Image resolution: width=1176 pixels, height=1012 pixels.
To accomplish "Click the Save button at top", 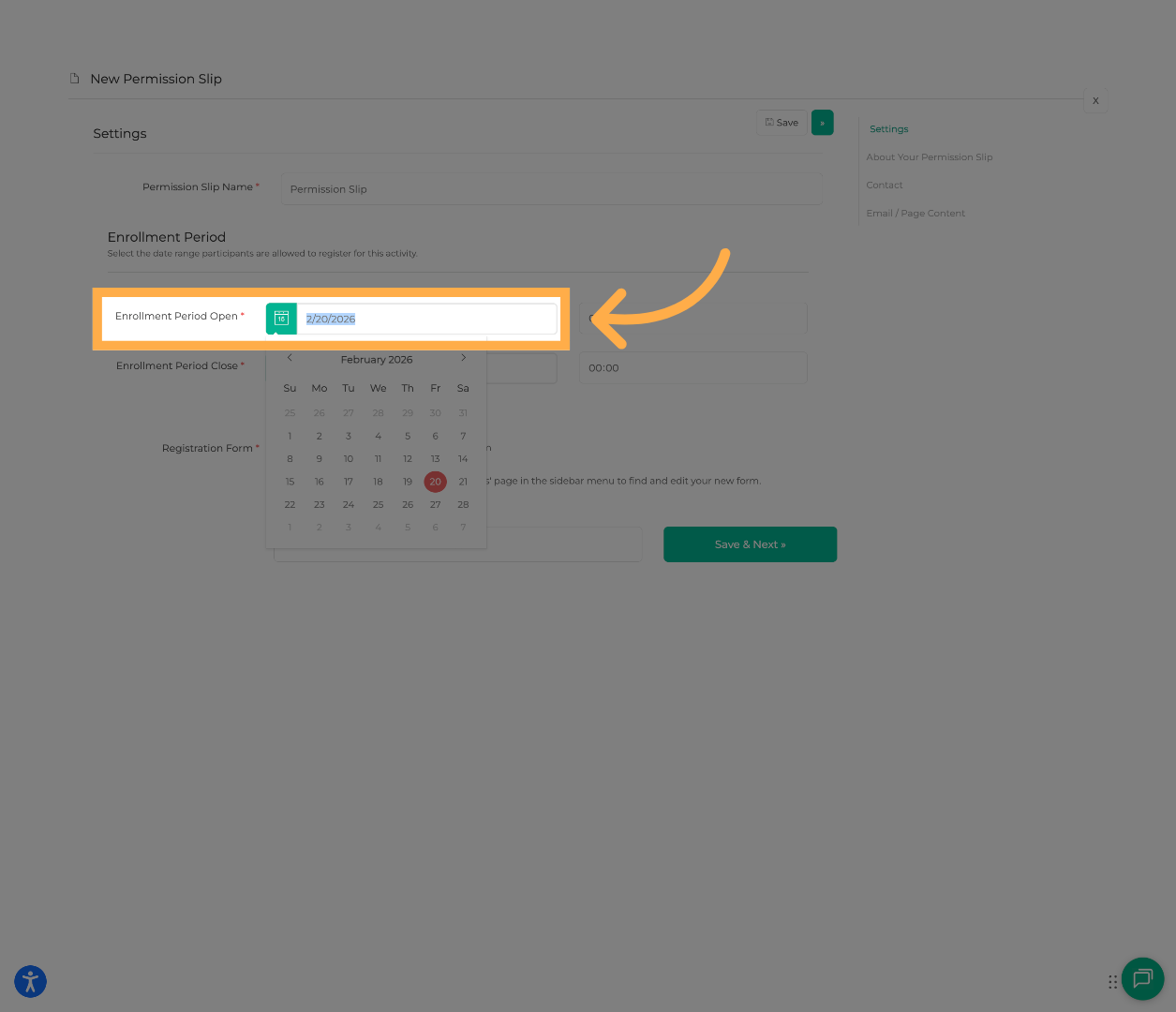I will coord(782,123).
